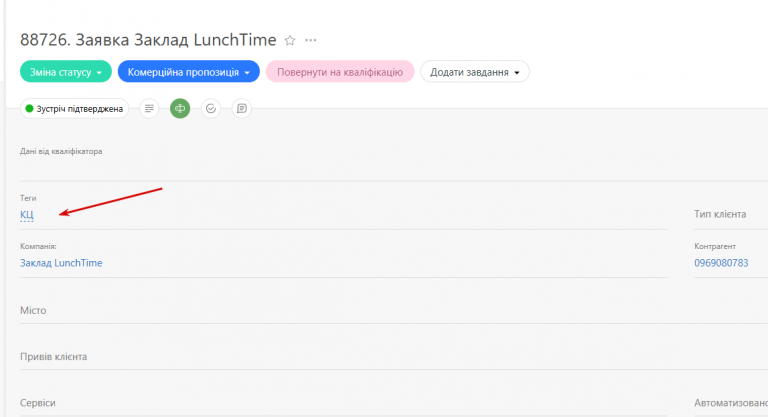
Task: Expand the Зміна статусу dropdown
Action: [66, 72]
